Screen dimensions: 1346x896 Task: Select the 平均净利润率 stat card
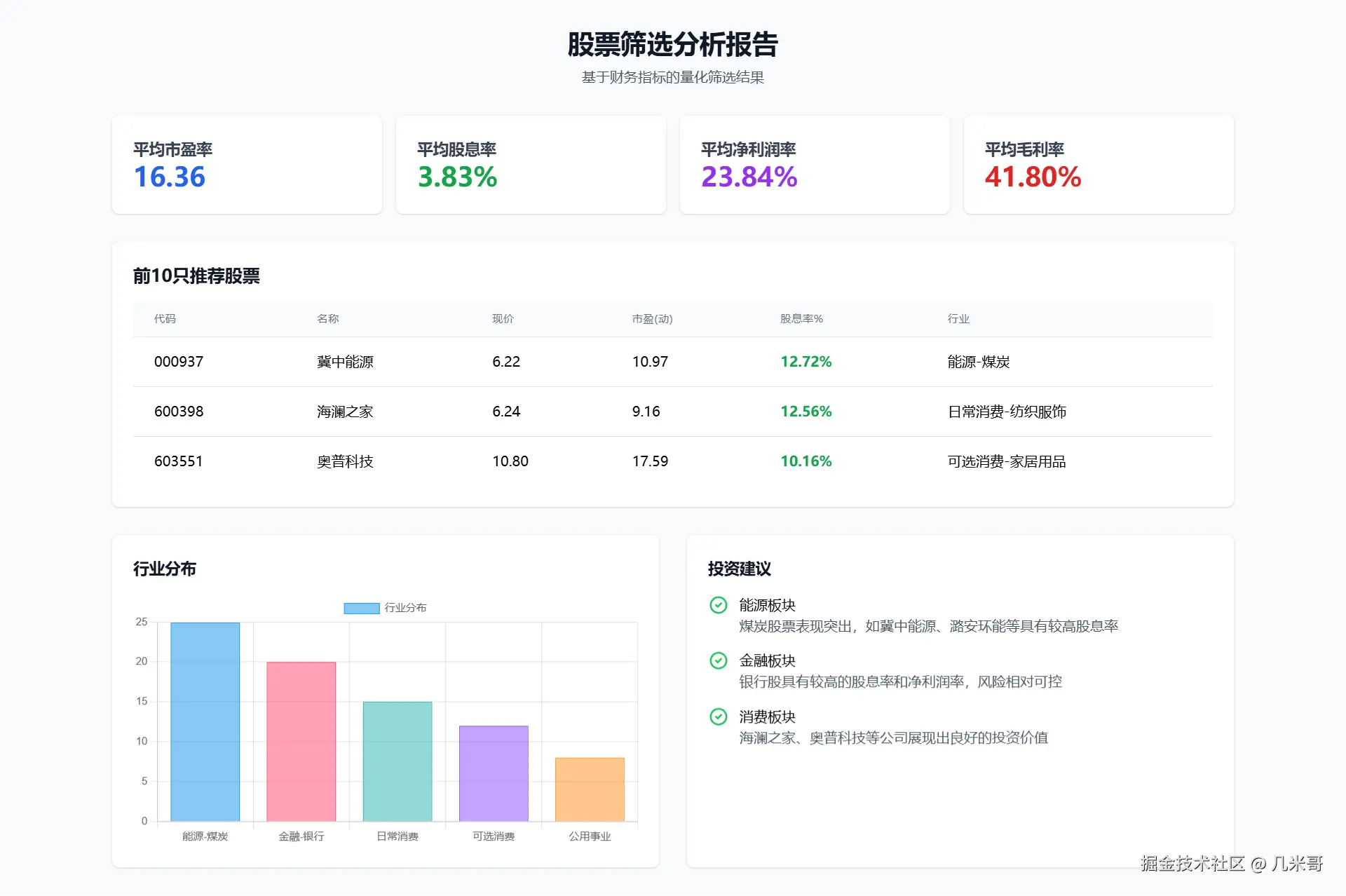click(815, 164)
